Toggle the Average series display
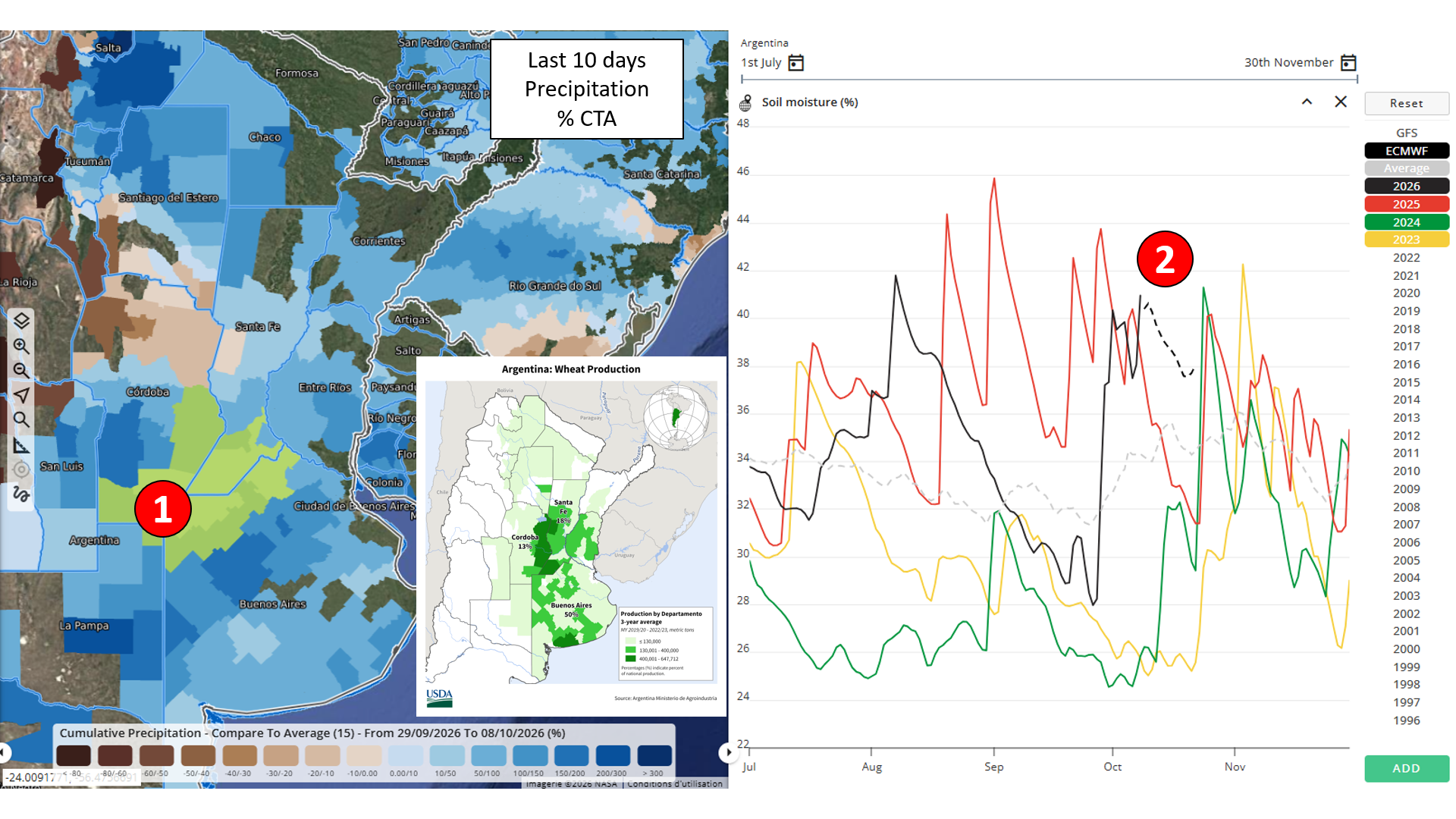 1407,168
